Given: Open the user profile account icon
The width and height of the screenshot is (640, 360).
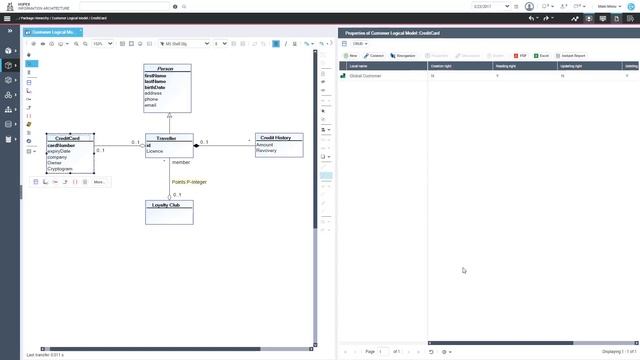Looking at the screenshot, I should tap(529, 7).
